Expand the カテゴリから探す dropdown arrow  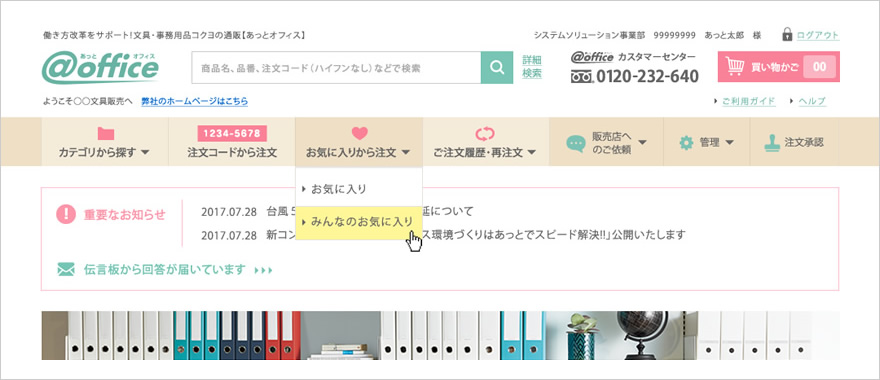[145, 152]
